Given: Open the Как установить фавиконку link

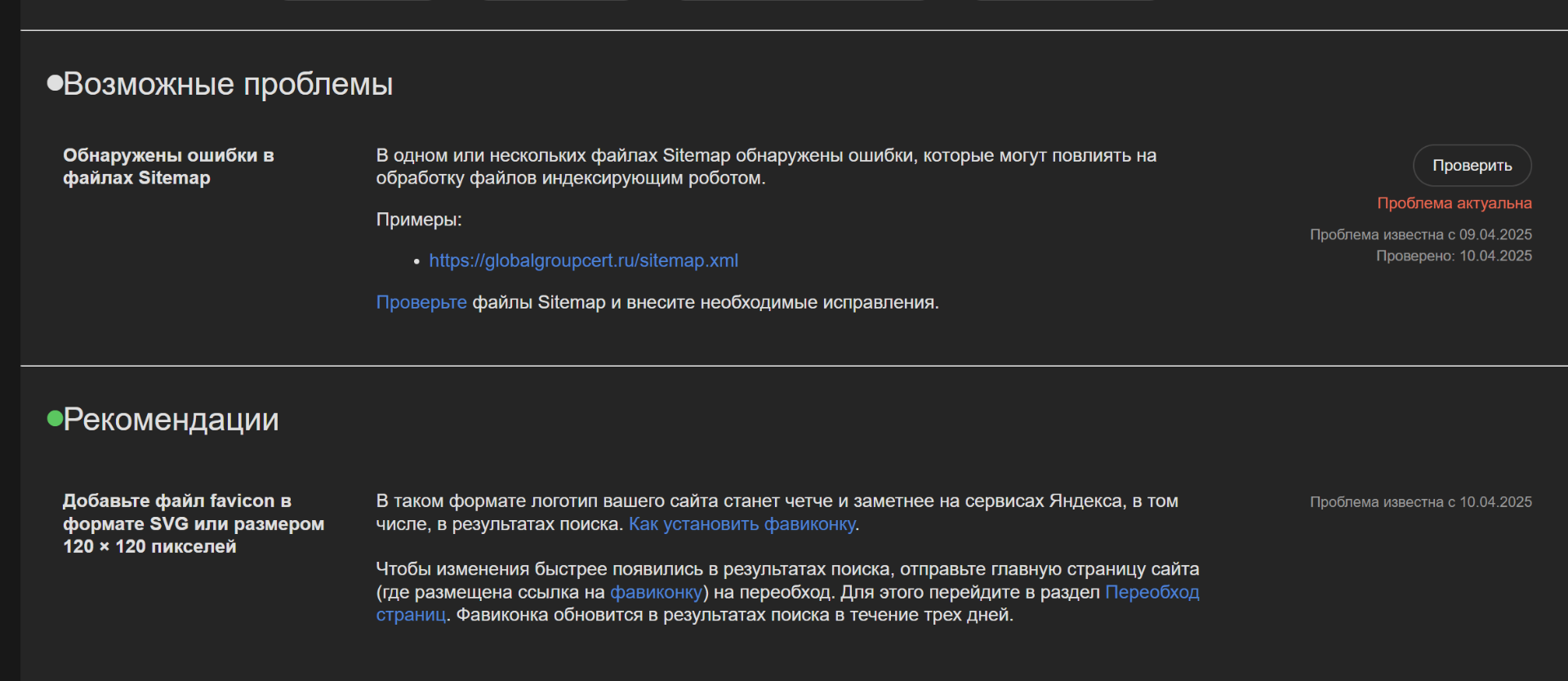Looking at the screenshot, I should [742, 524].
